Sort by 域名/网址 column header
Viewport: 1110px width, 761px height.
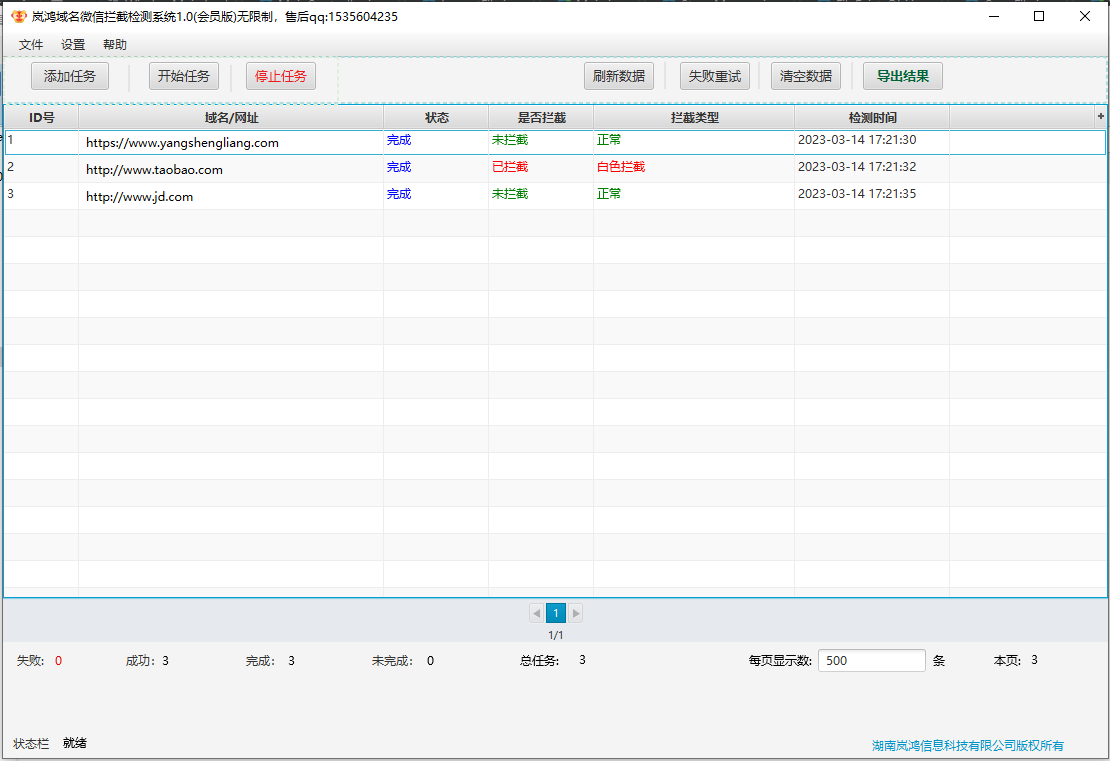(x=231, y=118)
